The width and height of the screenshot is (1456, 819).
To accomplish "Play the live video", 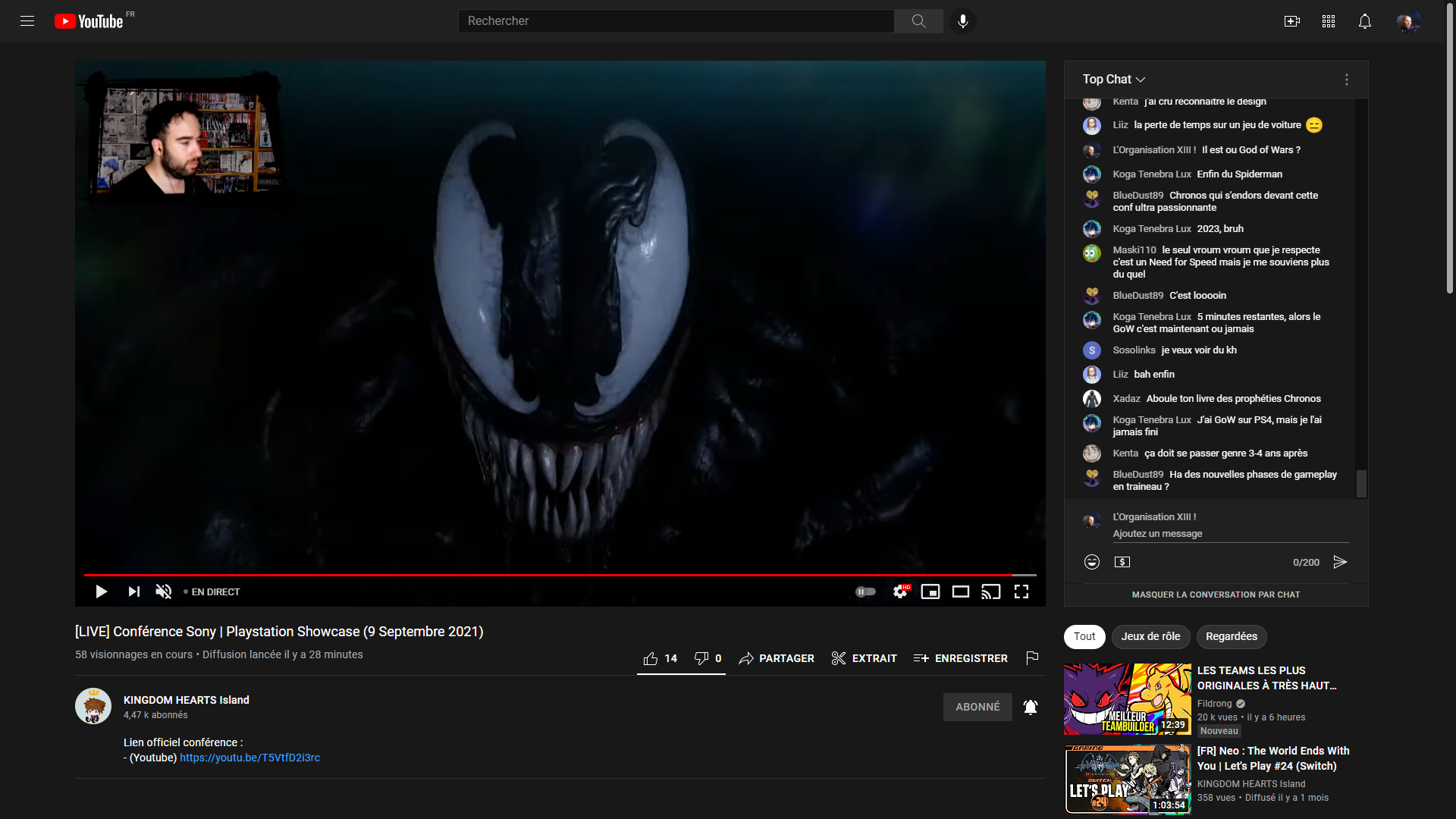I will (101, 591).
